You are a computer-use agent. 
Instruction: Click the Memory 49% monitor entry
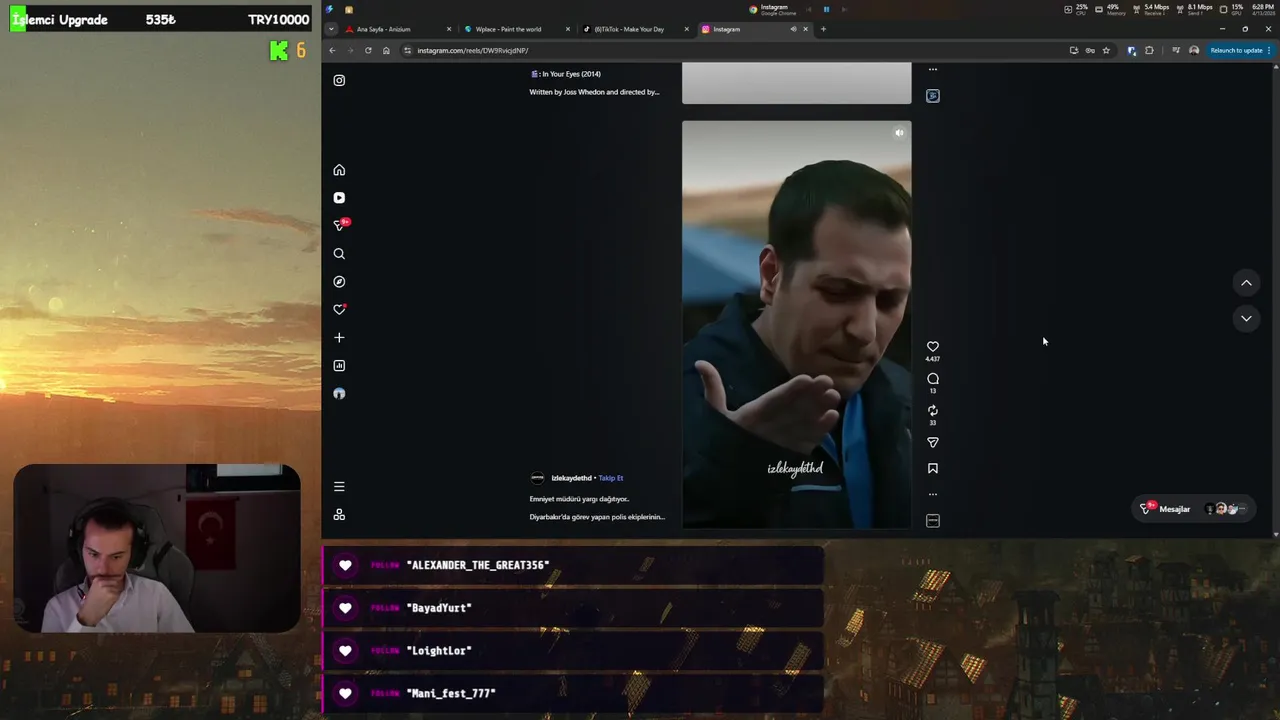click(1108, 9)
